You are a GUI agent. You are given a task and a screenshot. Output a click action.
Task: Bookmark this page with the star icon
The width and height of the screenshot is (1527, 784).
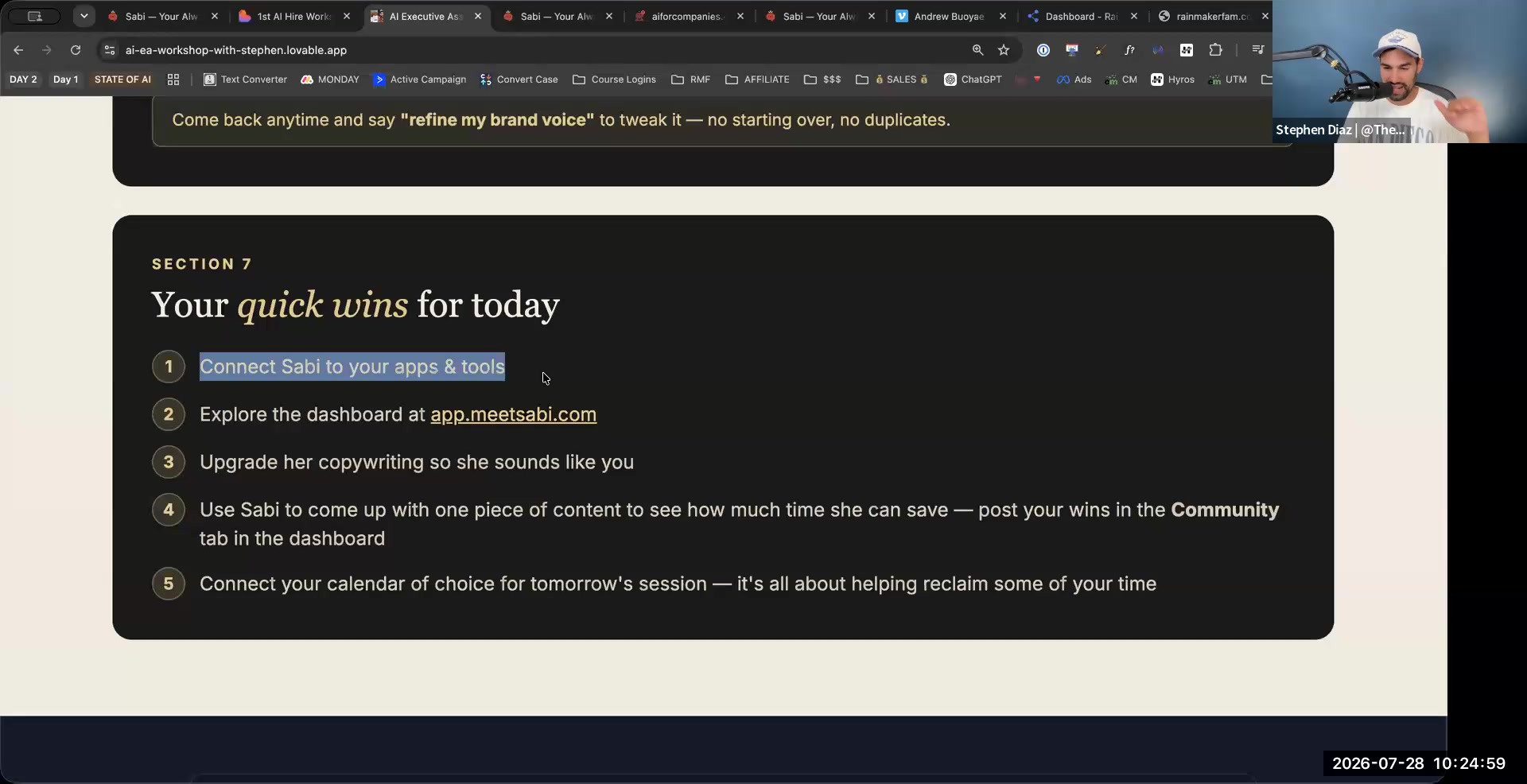click(1004, 50)
